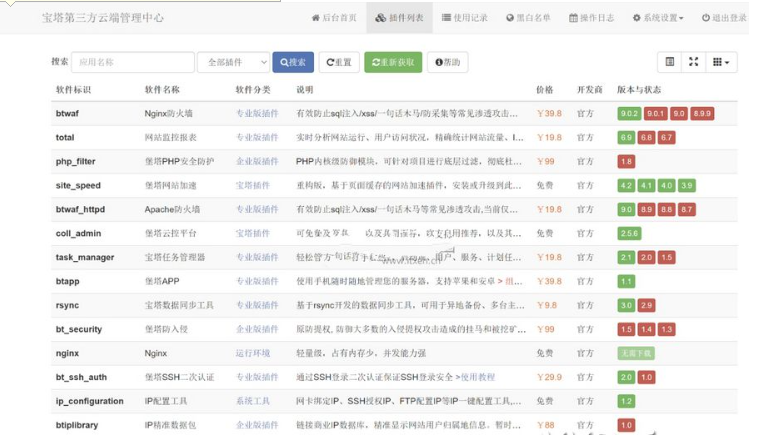Click the green 重新获取 button

point(393,62)
